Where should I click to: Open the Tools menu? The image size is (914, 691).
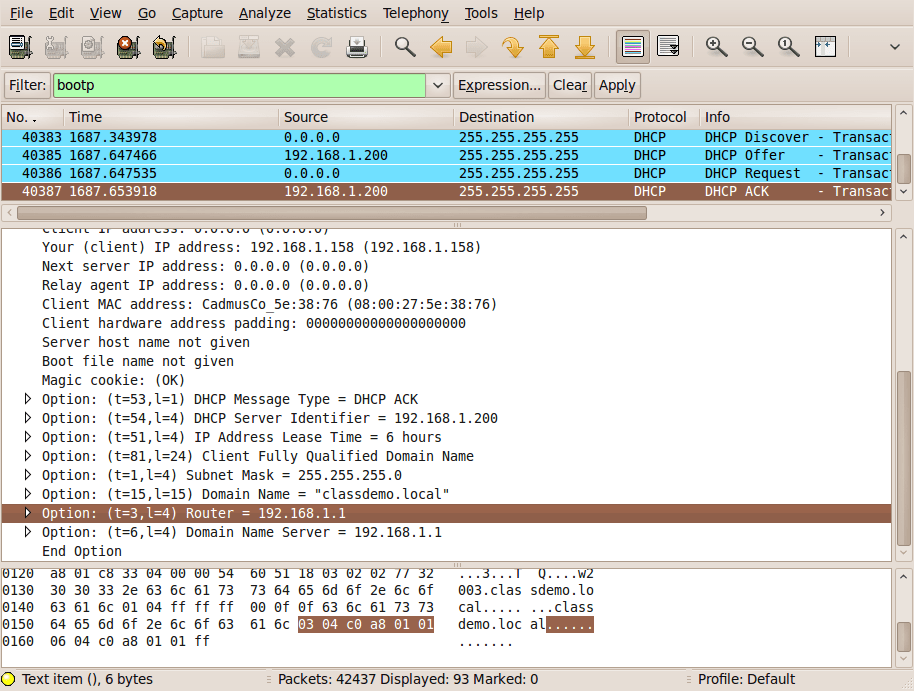pos(481,13)
